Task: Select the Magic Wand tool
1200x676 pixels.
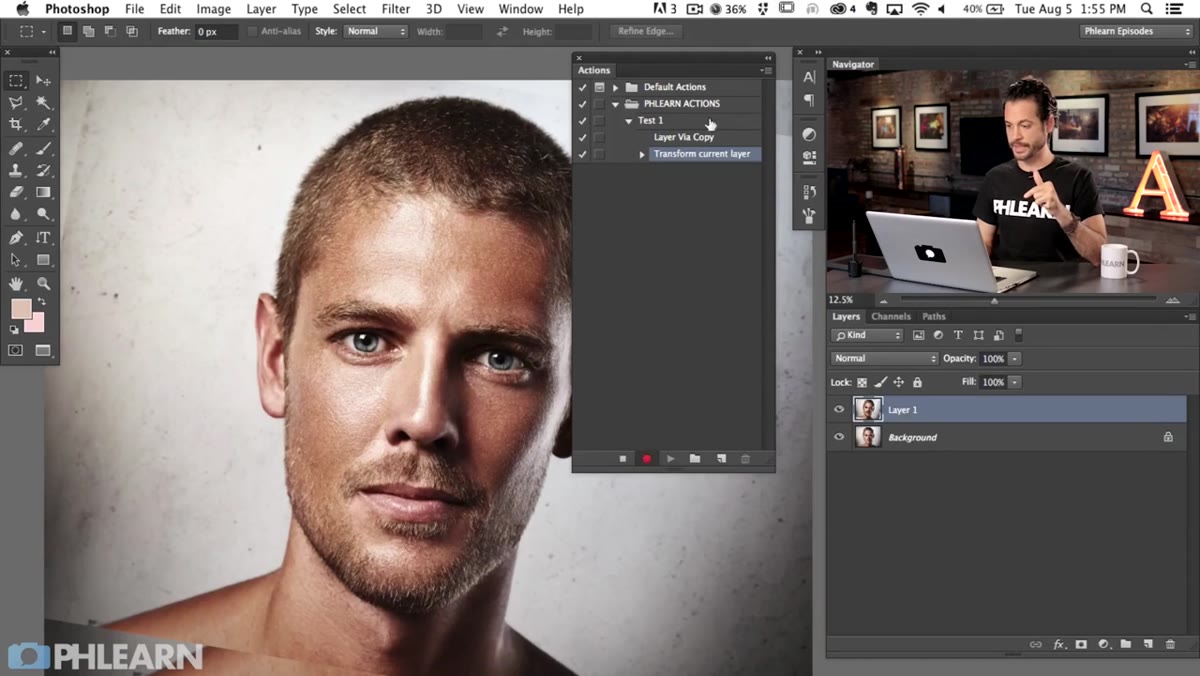Action: coord(43,103)
